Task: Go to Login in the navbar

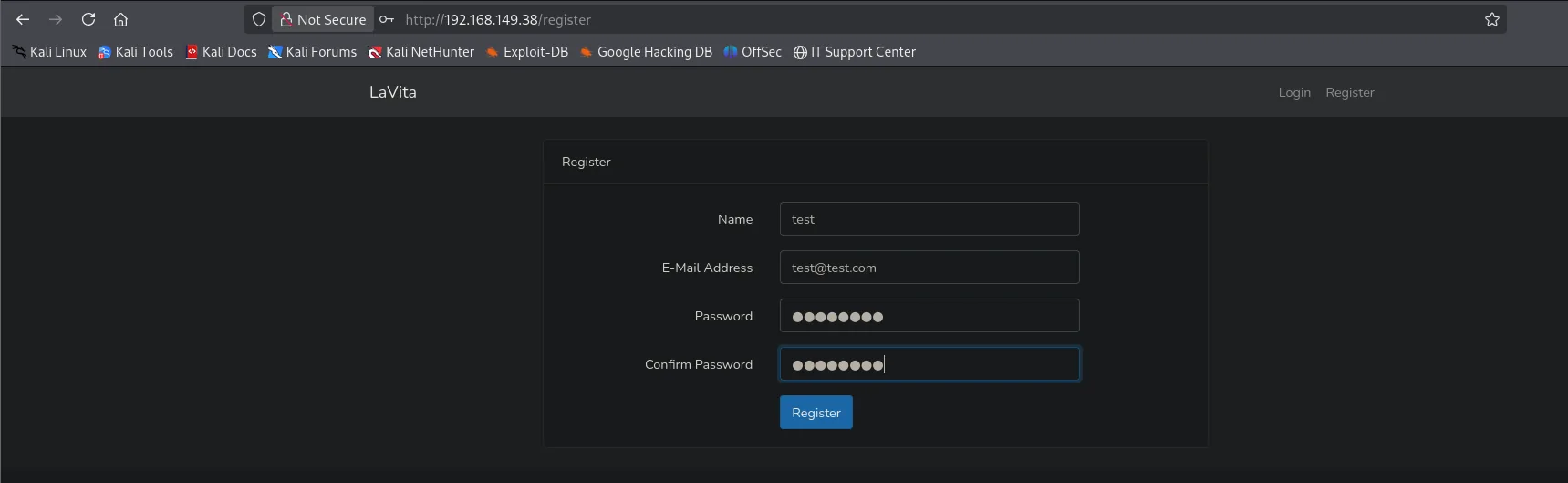Action: [1294, 92]
